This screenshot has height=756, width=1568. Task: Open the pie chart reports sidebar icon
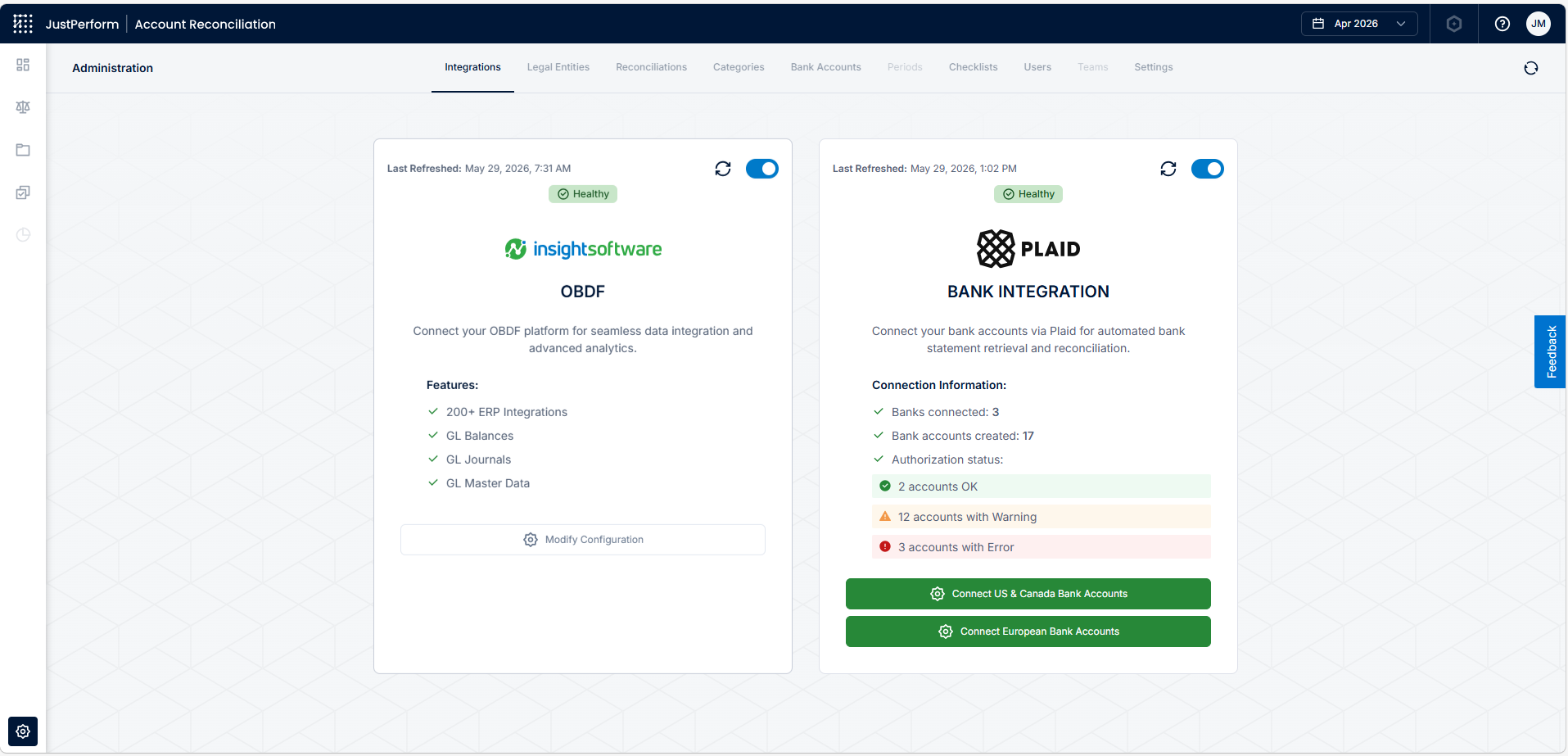click(x=23, y=235)
